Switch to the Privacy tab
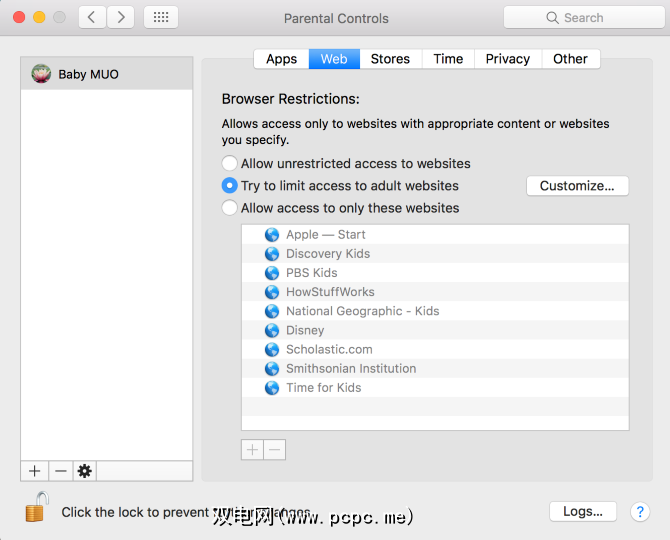This screenshot has height=540, width=670. click(x=507, y=59)
